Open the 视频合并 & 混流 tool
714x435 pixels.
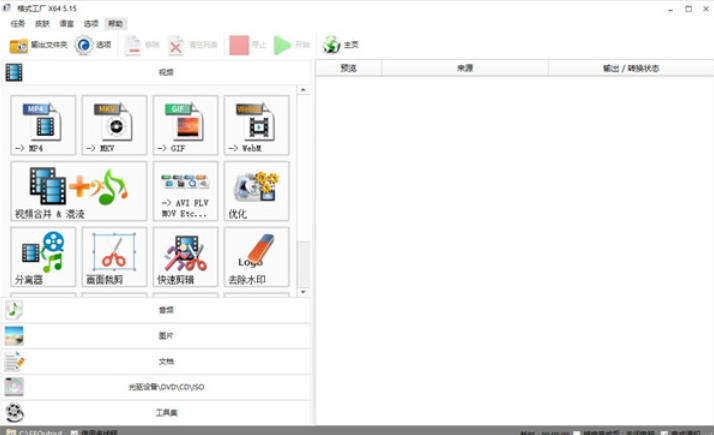click(79, 191)
